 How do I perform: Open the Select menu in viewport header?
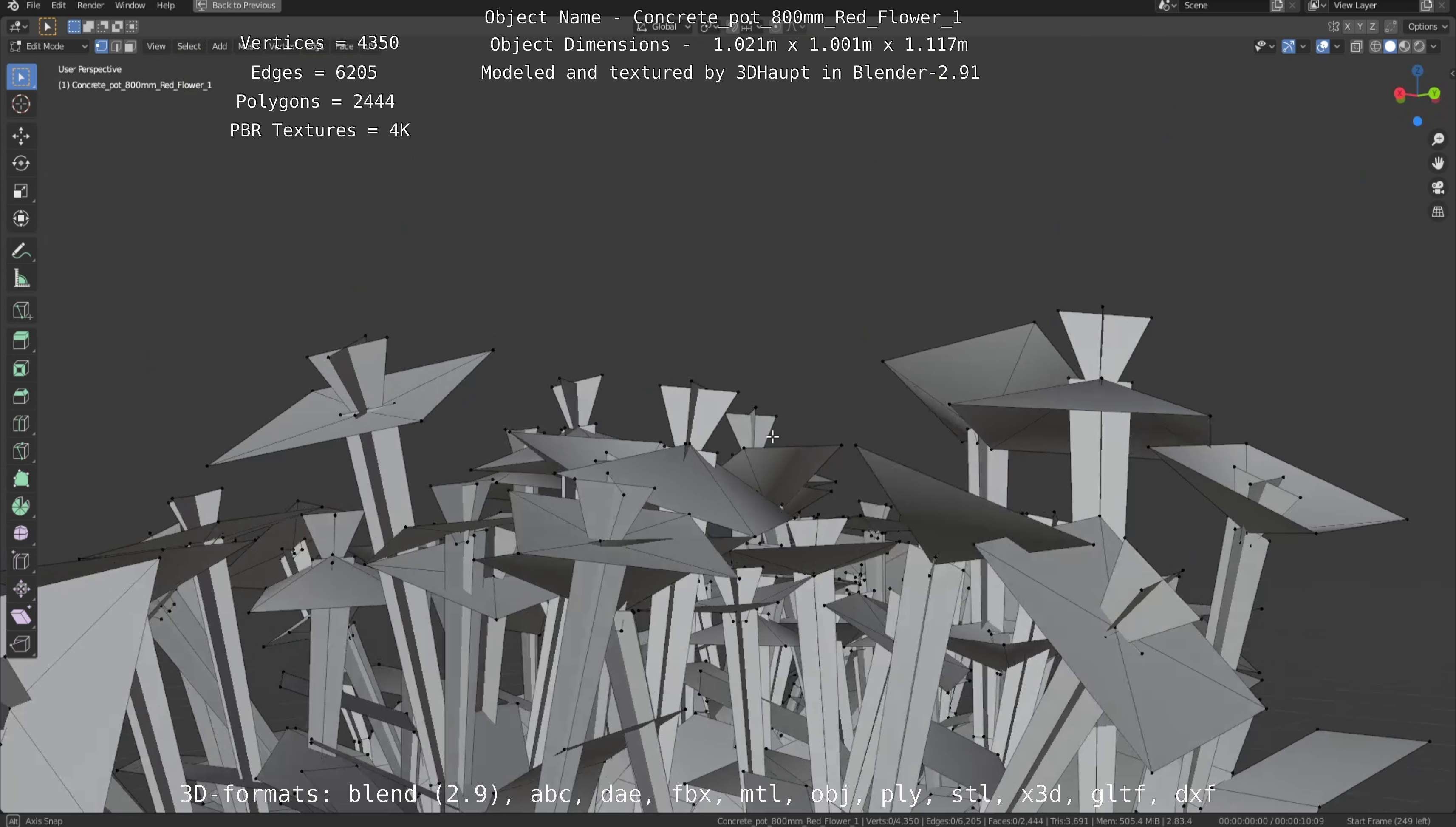[189, 47]
